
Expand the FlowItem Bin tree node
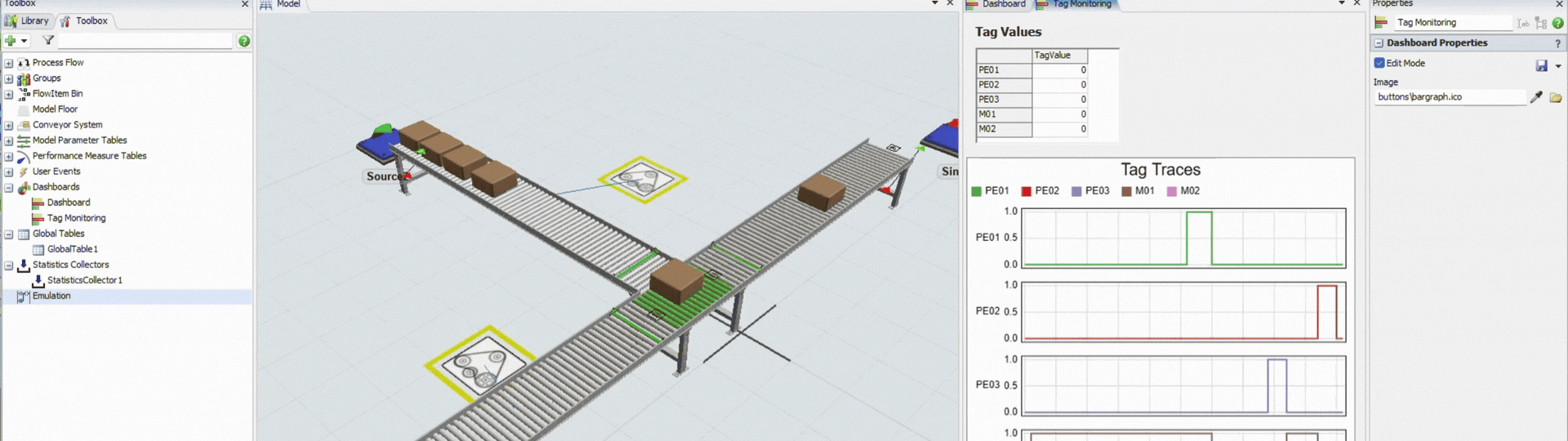point(9,94)
